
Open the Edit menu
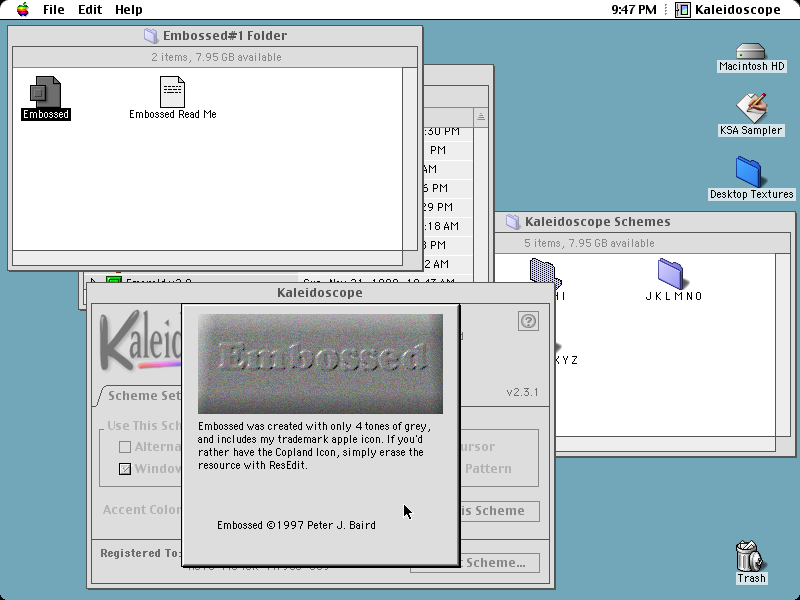(x=90, y=10)
